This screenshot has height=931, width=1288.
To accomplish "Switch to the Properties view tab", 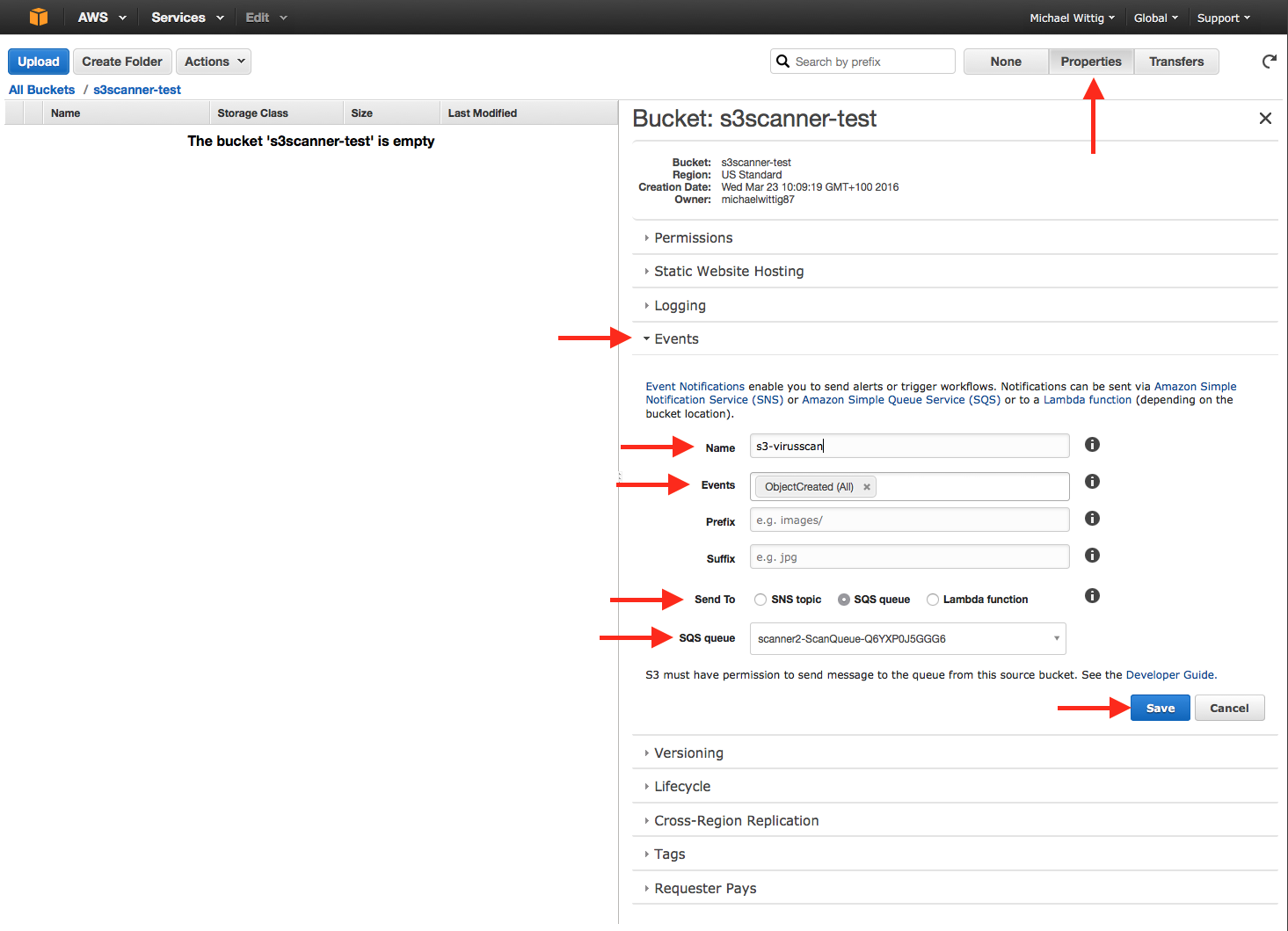I will (1091, 62).
